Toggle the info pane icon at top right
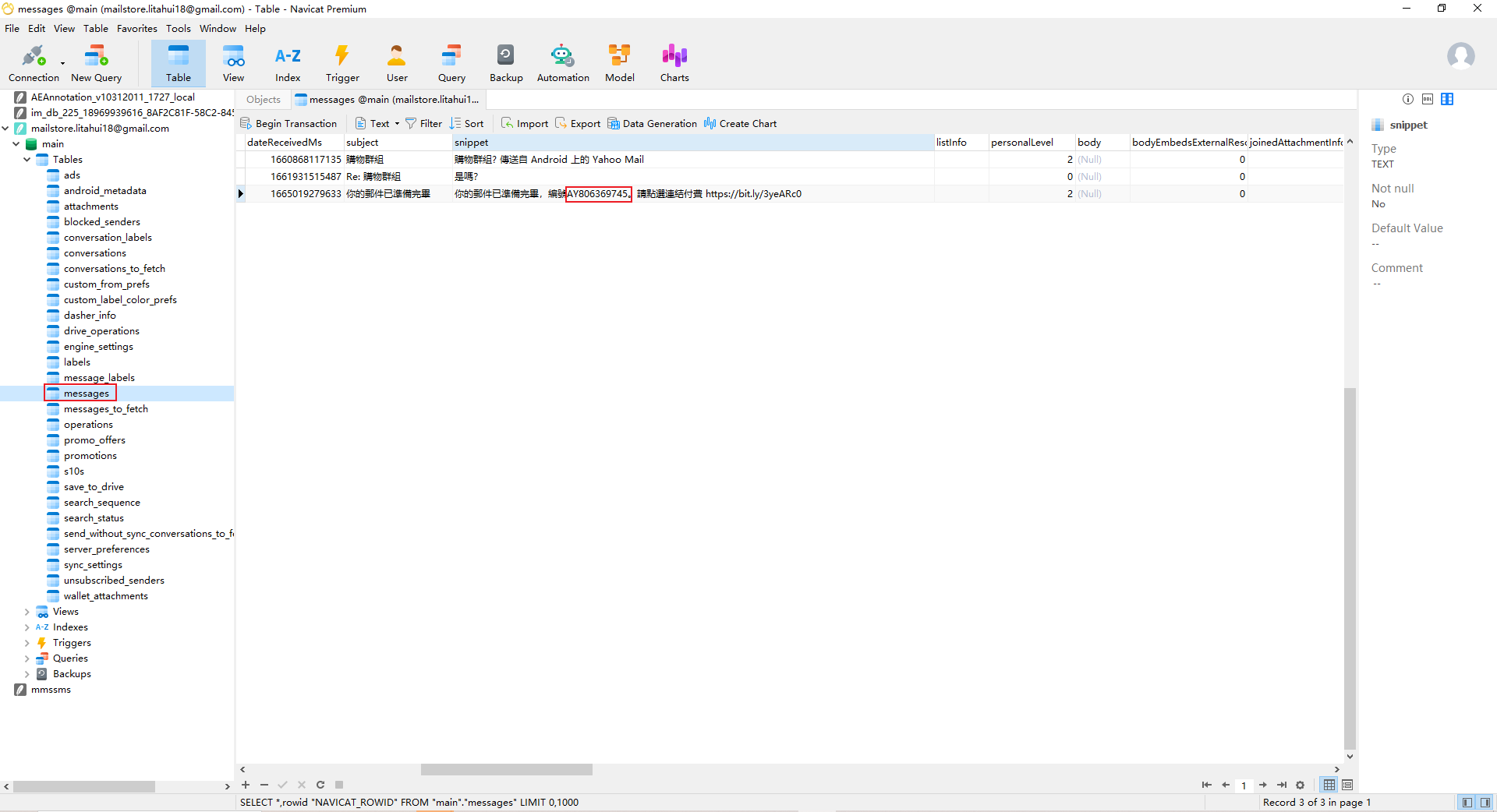Screen dimensions: 1497x812 [1407, 99]
